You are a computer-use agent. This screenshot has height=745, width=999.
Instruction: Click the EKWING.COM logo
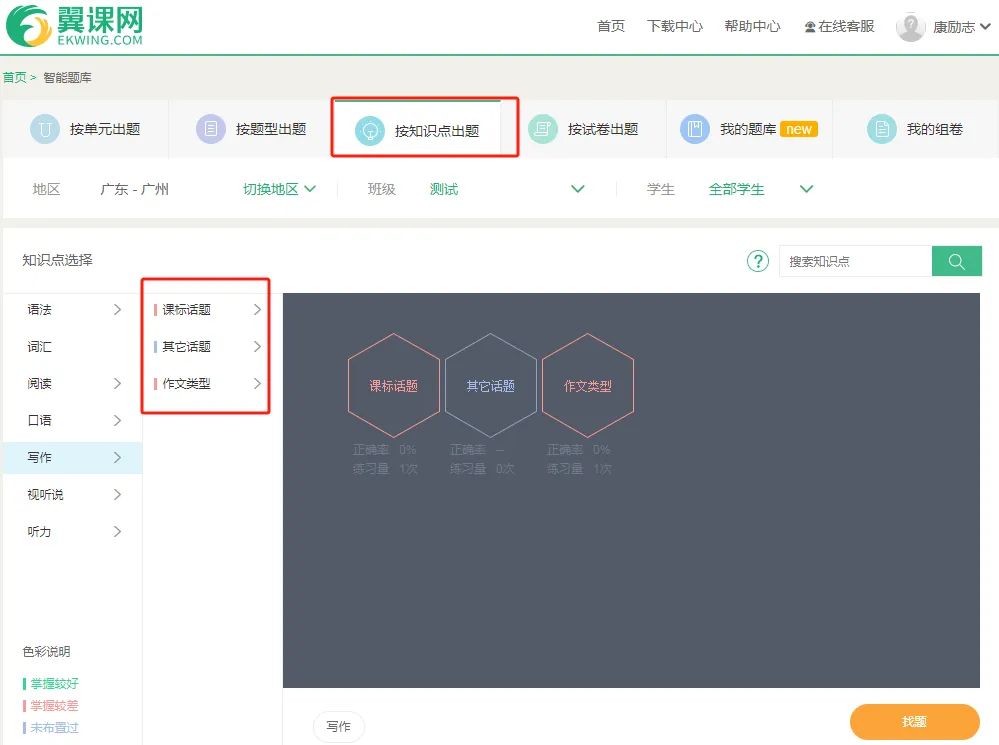click(x=74, y=25)
